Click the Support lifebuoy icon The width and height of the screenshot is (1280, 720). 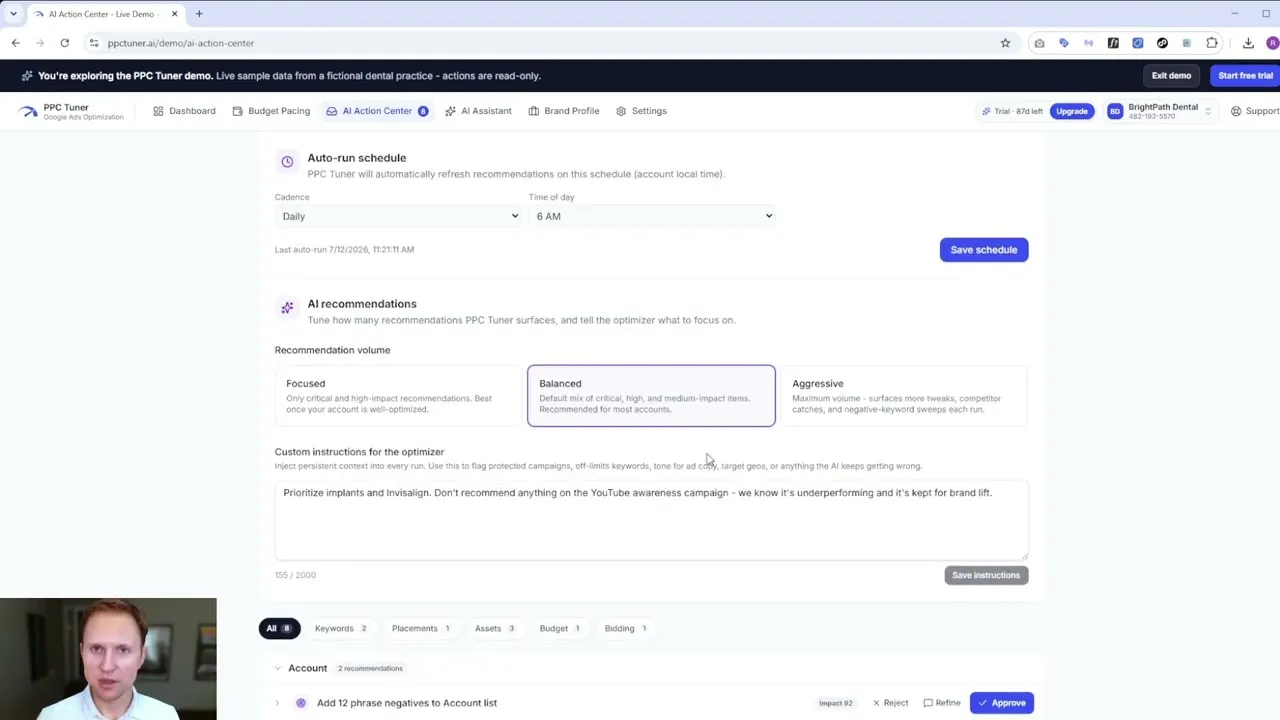click(1236, 111)
